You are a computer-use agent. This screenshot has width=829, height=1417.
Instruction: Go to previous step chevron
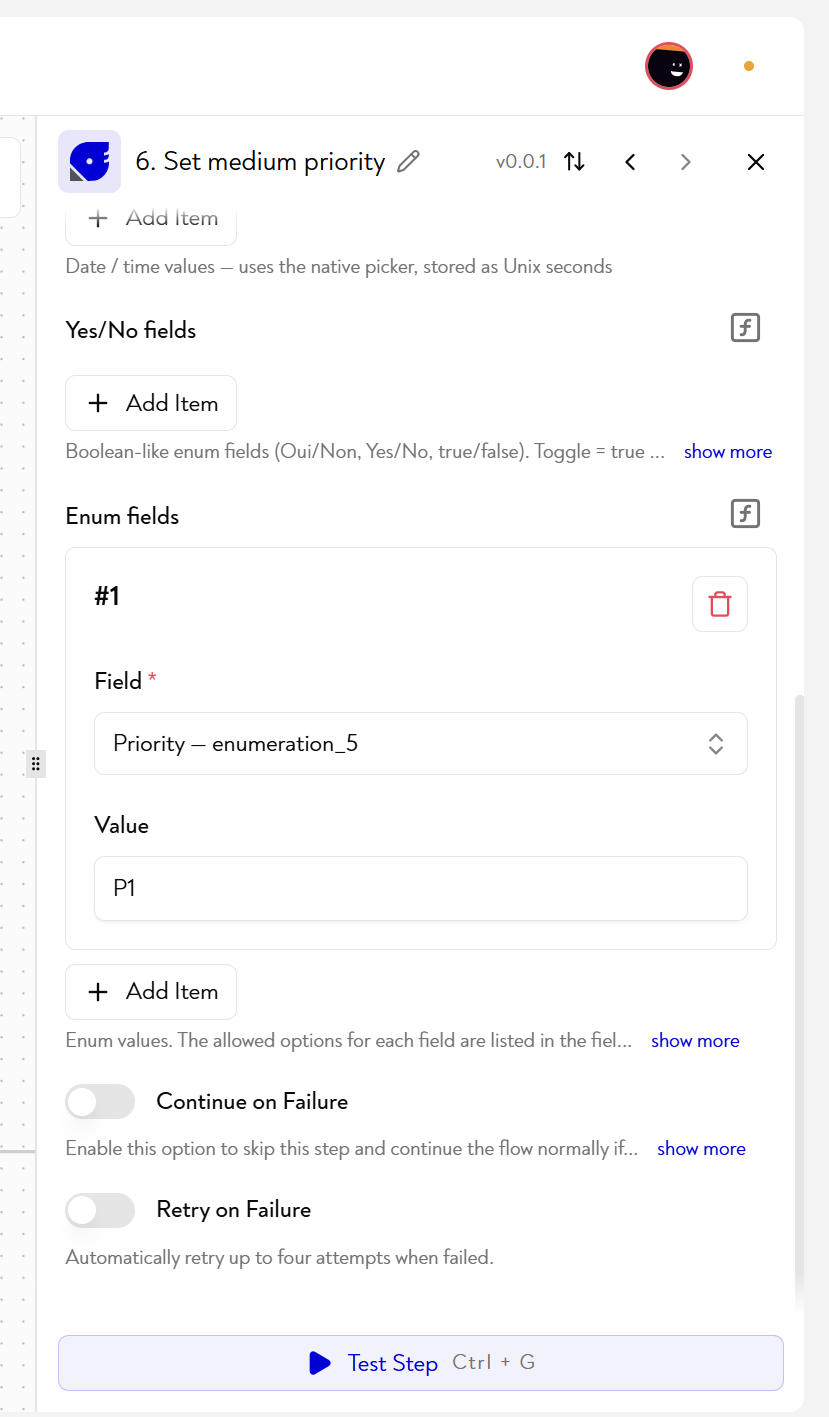point(630,161)
